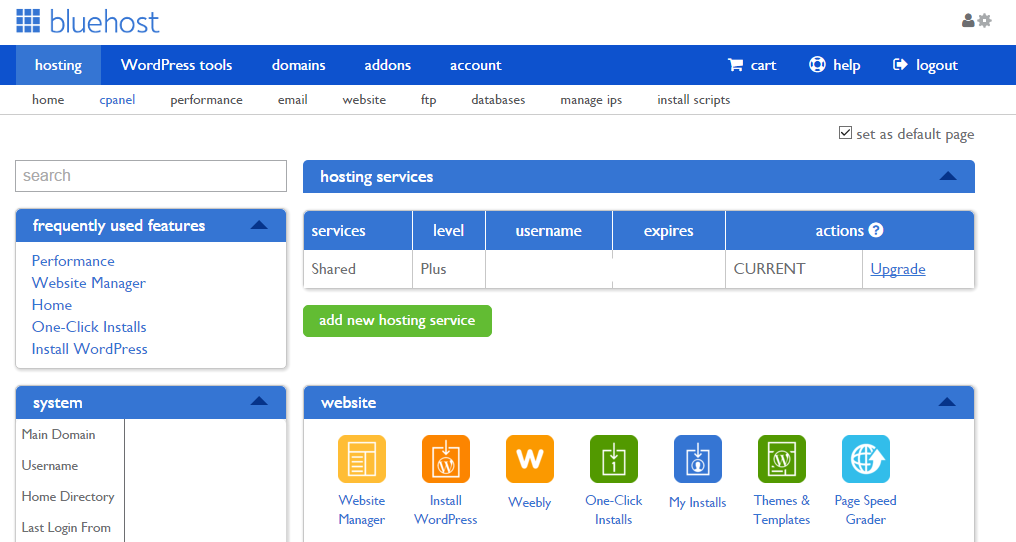Uncheck the set as default page checkbox
The image size is (1016, 542).
(x=845, y=133)
